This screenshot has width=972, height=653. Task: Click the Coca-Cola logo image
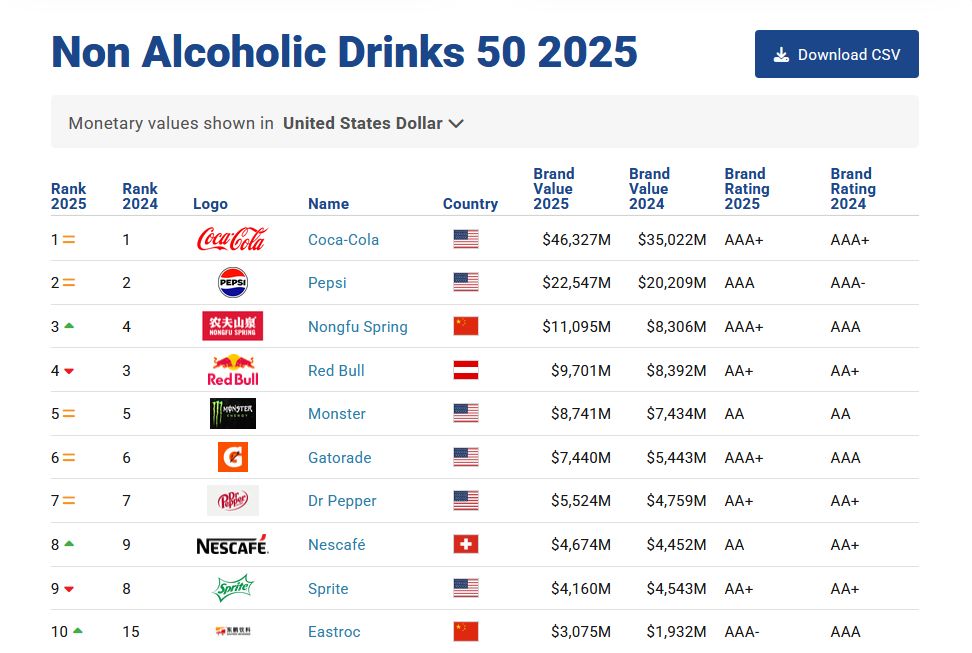[232, 239]
